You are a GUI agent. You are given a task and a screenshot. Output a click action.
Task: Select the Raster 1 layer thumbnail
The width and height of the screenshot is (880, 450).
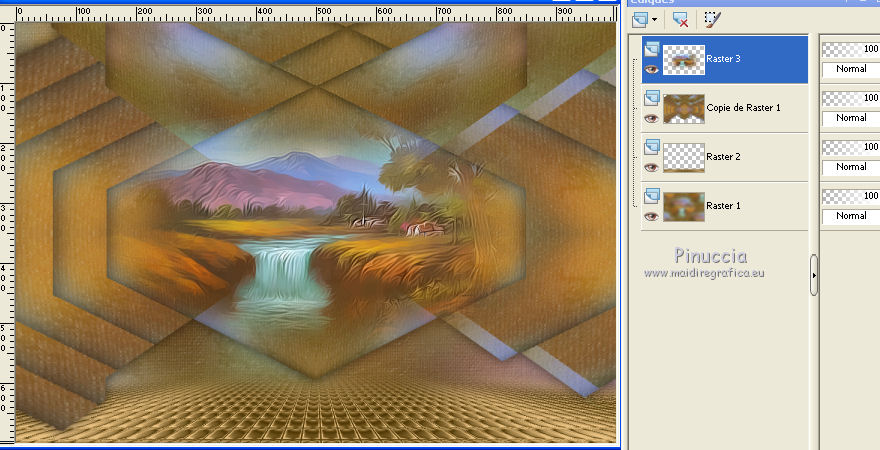pos(684,206)
